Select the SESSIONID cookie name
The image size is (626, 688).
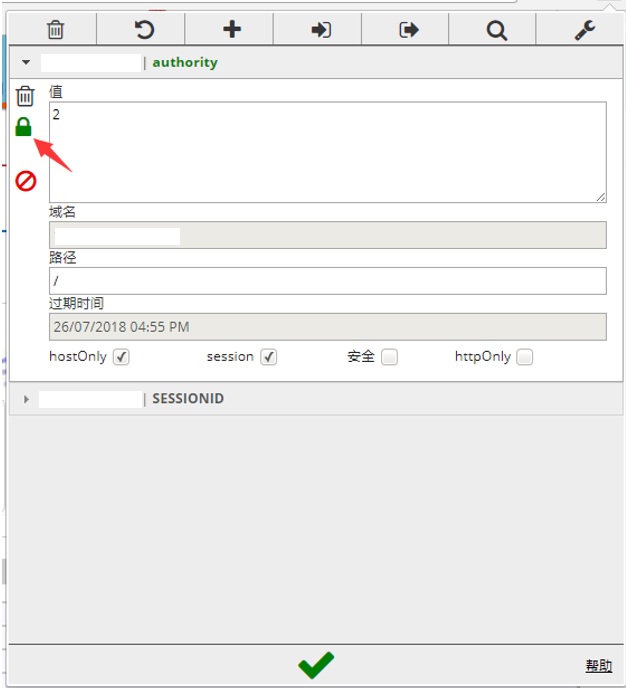188,398
